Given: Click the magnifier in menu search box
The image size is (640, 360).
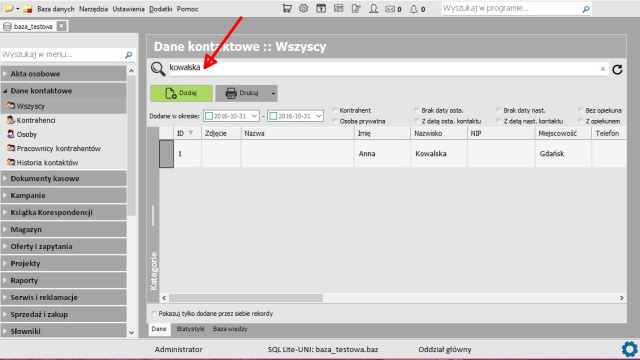Looking at the screenshot, I should pos(128,54).
